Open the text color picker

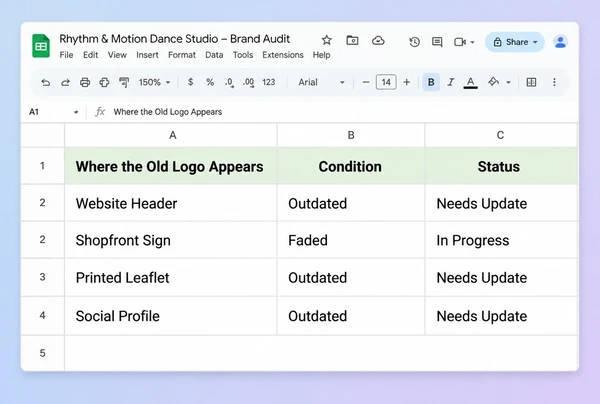[470, 82]
